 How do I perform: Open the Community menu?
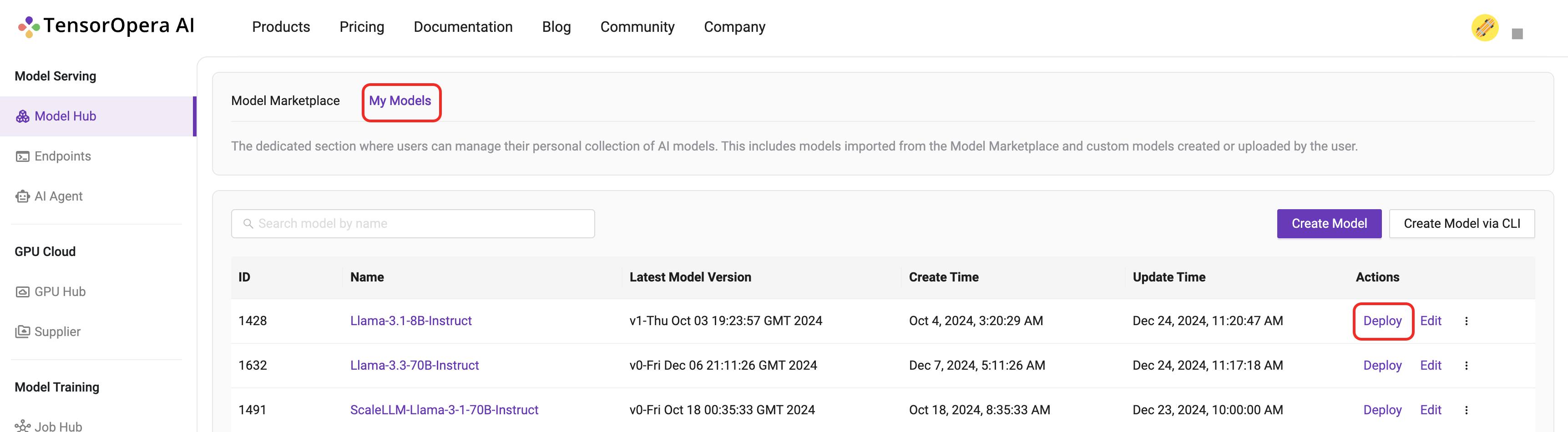[x=637, y=27]
